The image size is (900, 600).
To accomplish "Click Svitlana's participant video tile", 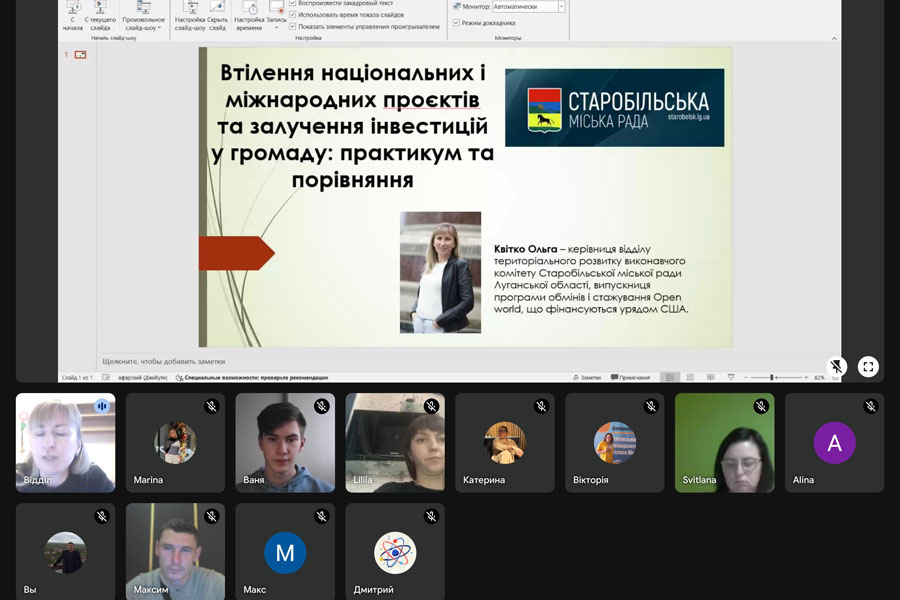I will tap(725, 442).
